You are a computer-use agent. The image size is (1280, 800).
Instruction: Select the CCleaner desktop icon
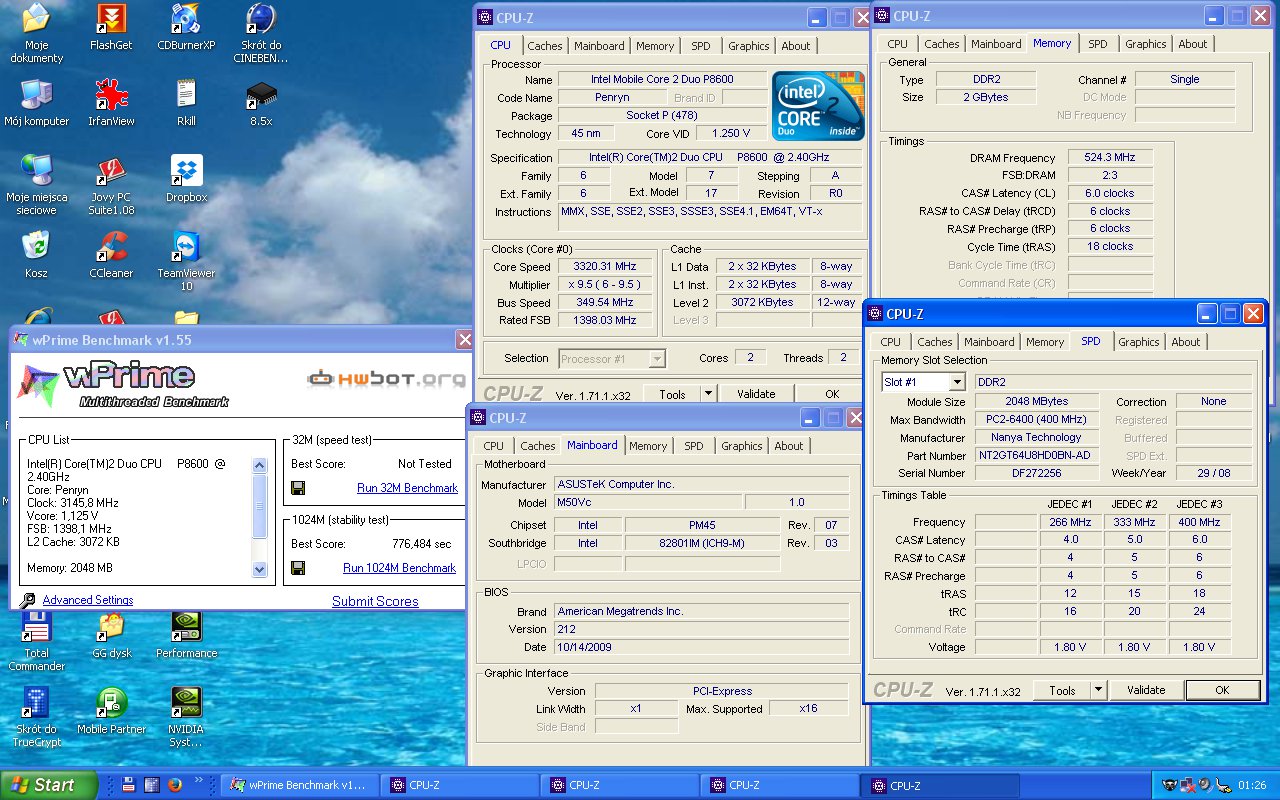tap(111, 247)
